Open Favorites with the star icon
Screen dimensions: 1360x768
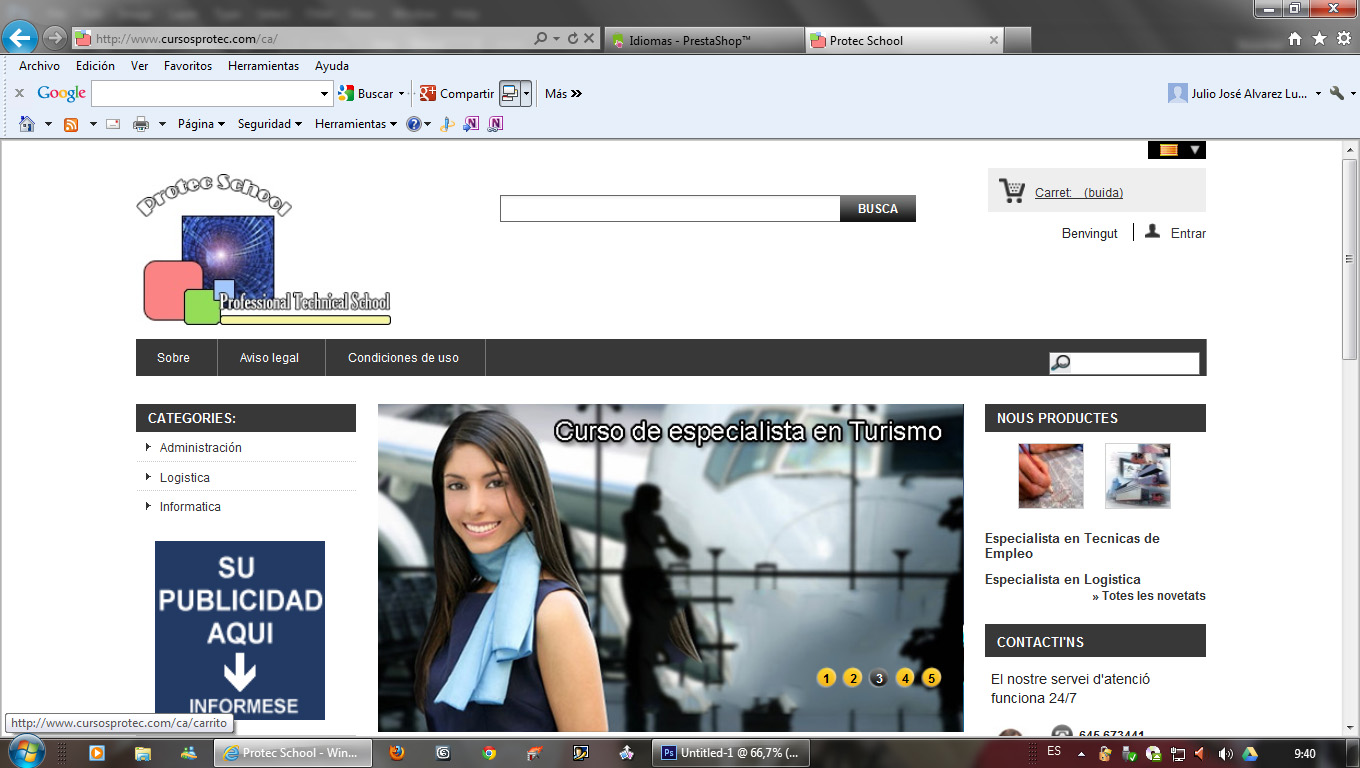(x=1319, y=39)
